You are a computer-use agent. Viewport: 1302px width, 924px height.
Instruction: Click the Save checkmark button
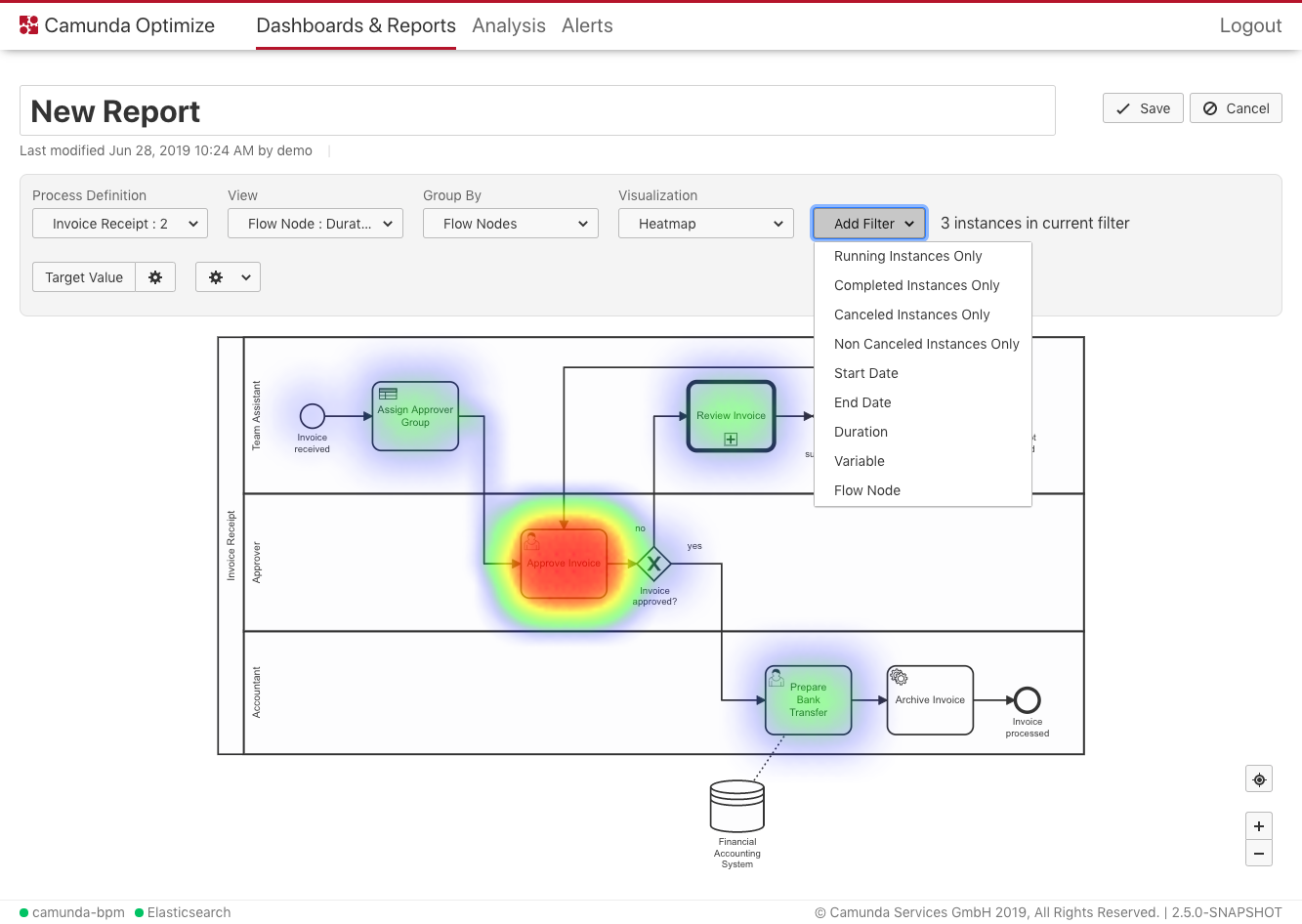pos(1143,108)
